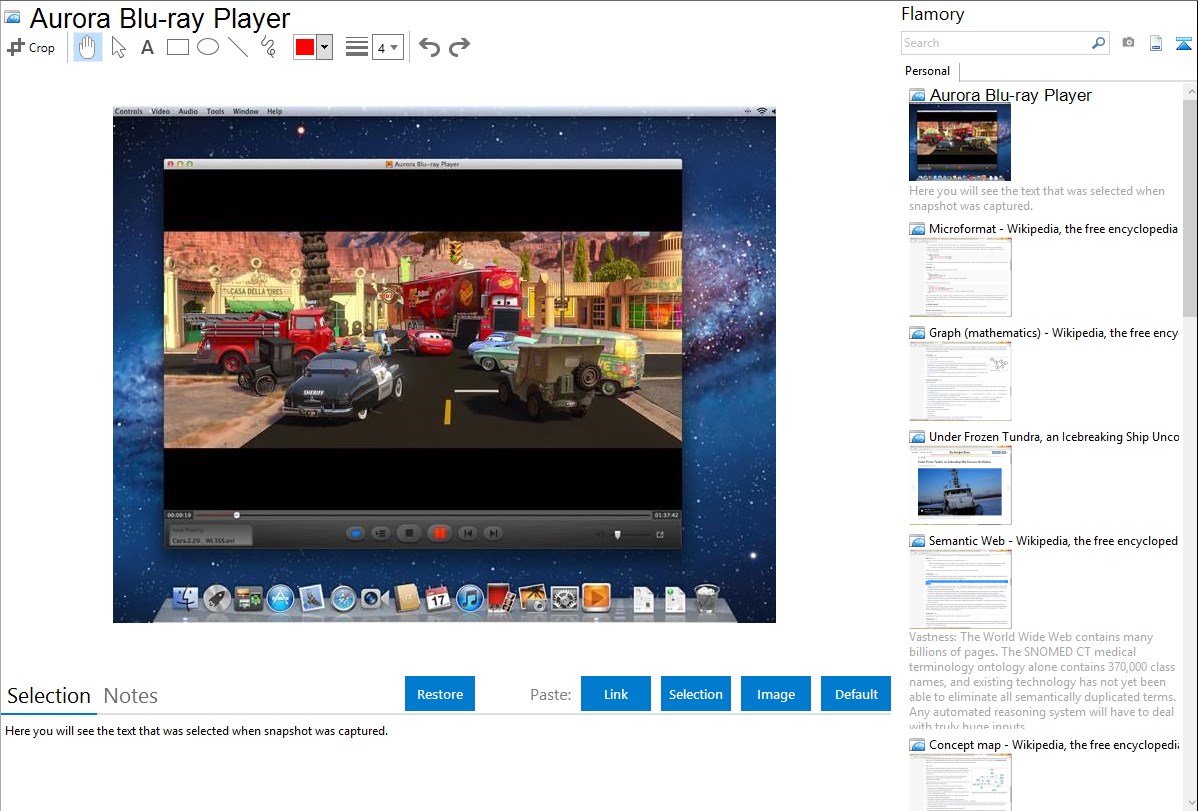1198x811 pixels.
Task: Redo the last edit
Action: pos(459,47)
